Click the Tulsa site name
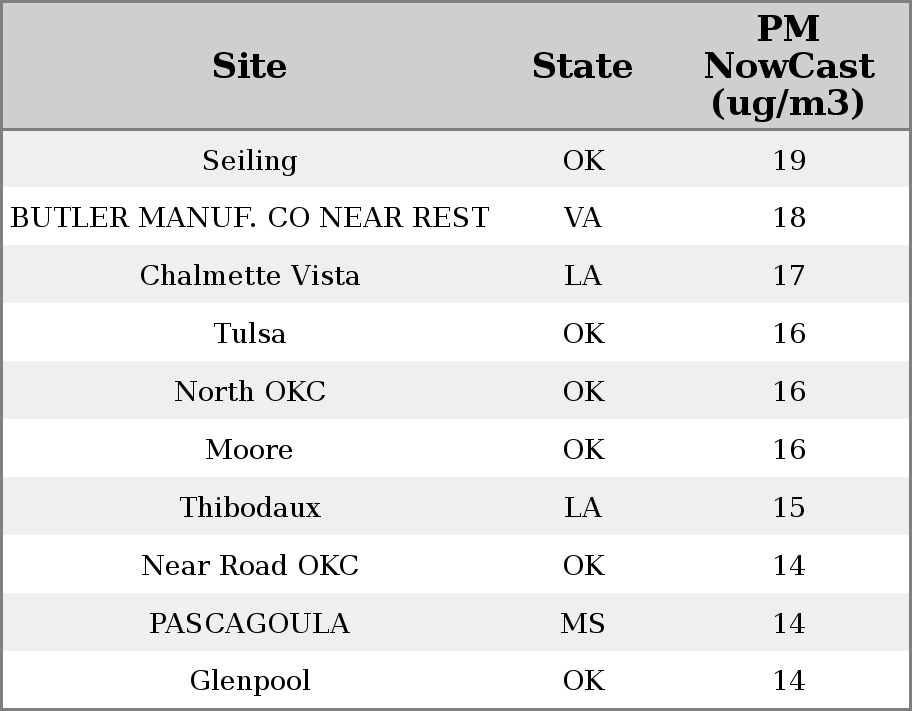 tap(250, 333)
